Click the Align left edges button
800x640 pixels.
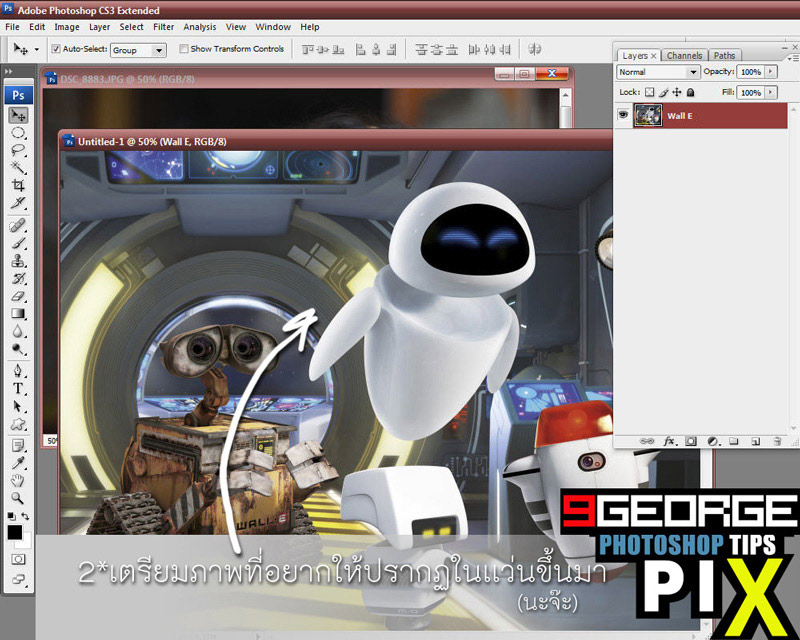[361, 50]
